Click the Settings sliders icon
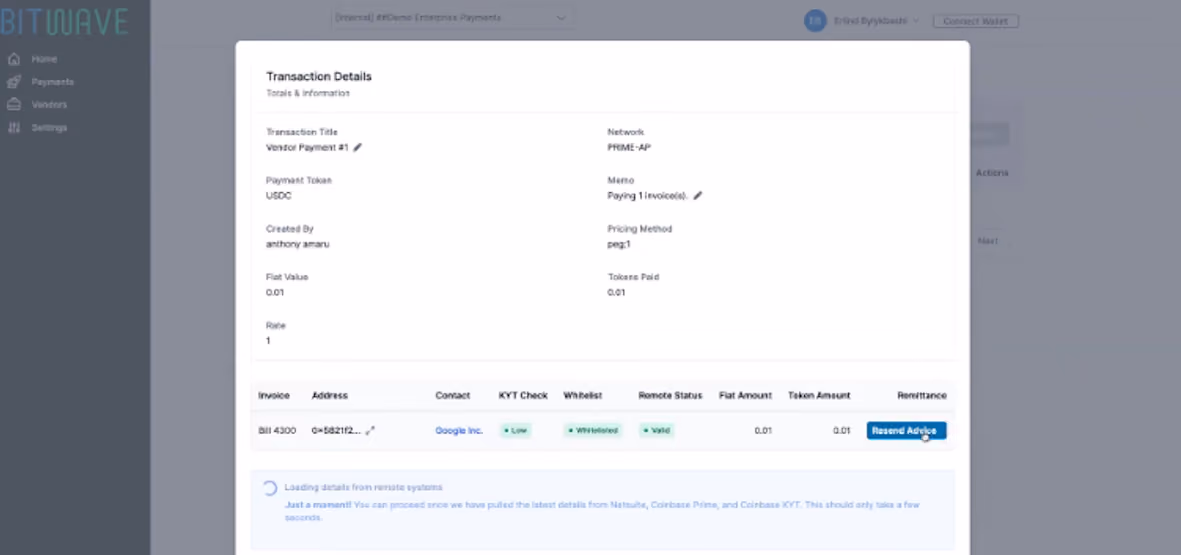The image size is (1181, 555). (x=14, y=127)
